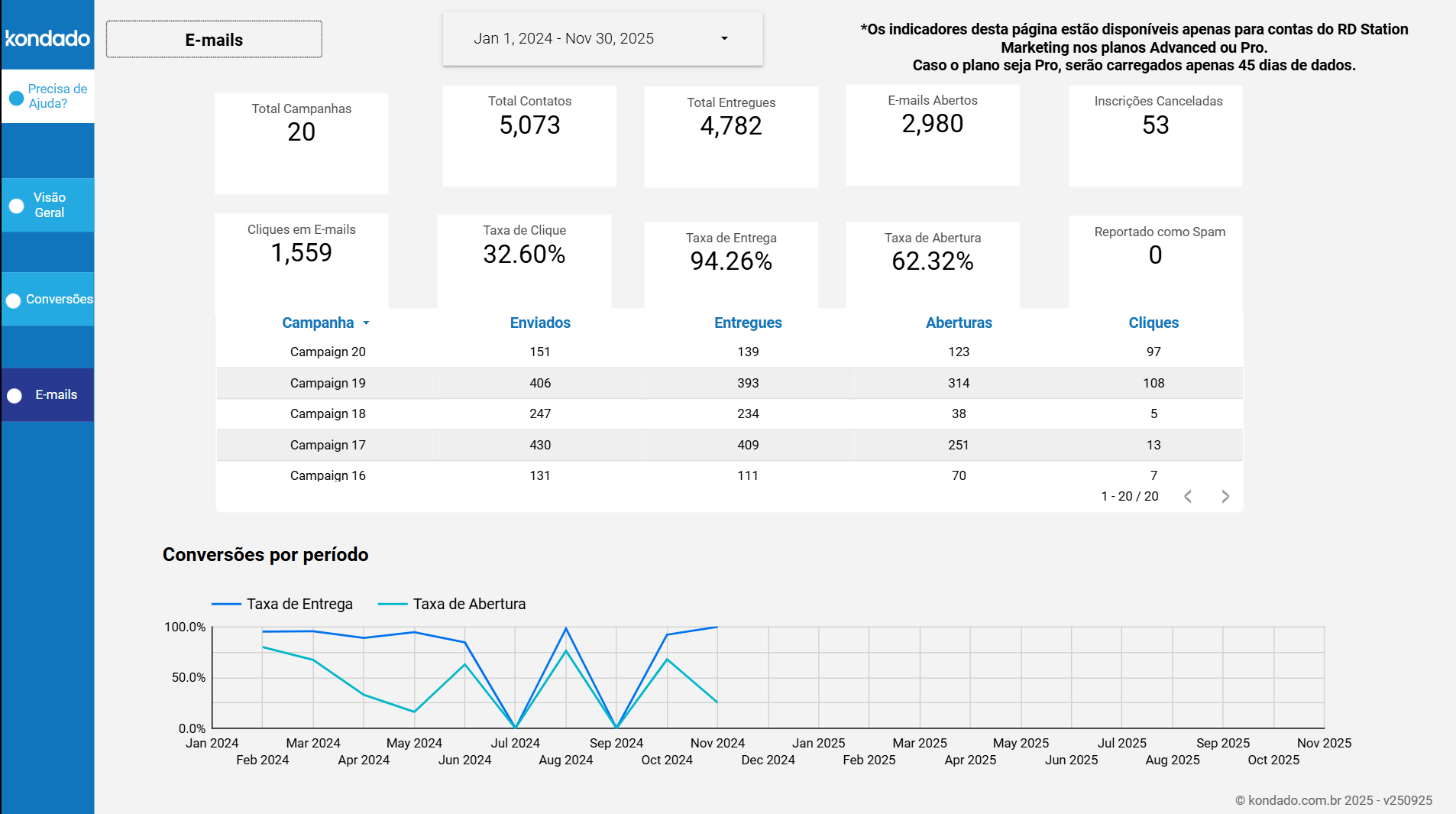
Task: Expand the Campanha column sort dropdown
Action: coord(367,323)
